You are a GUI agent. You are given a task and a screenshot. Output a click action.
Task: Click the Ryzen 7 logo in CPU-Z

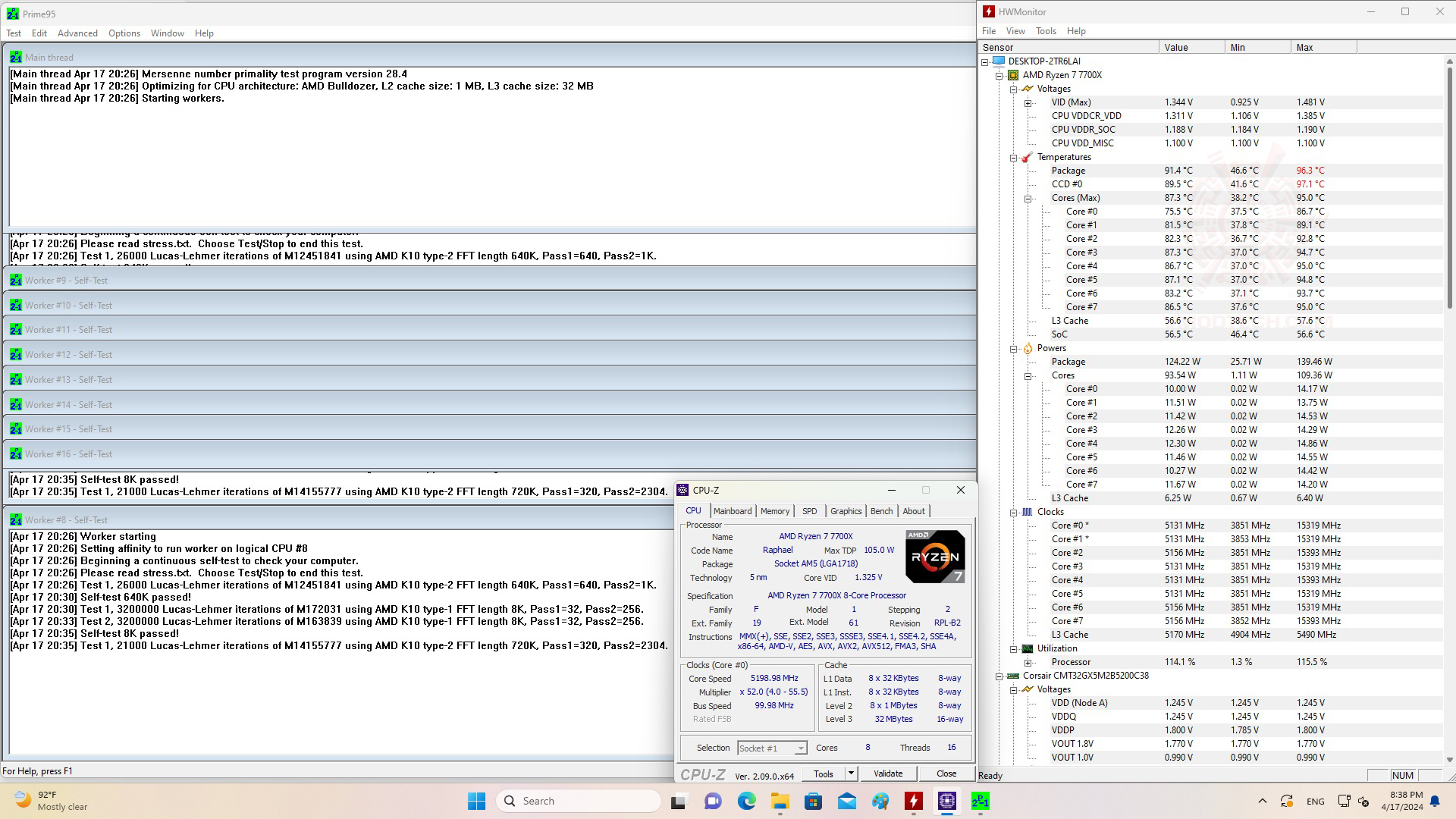pos(934,557)
